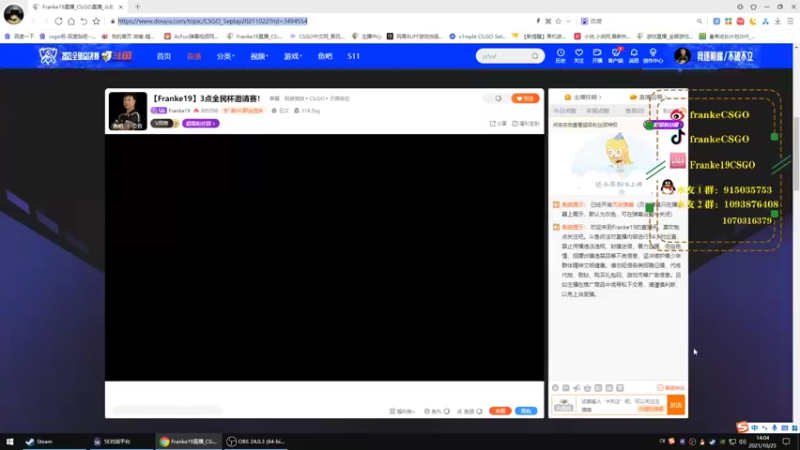Open a new browser tab with plus button
Image resolution: width=800 pixels, height=450 pixels.
point(137,7)
